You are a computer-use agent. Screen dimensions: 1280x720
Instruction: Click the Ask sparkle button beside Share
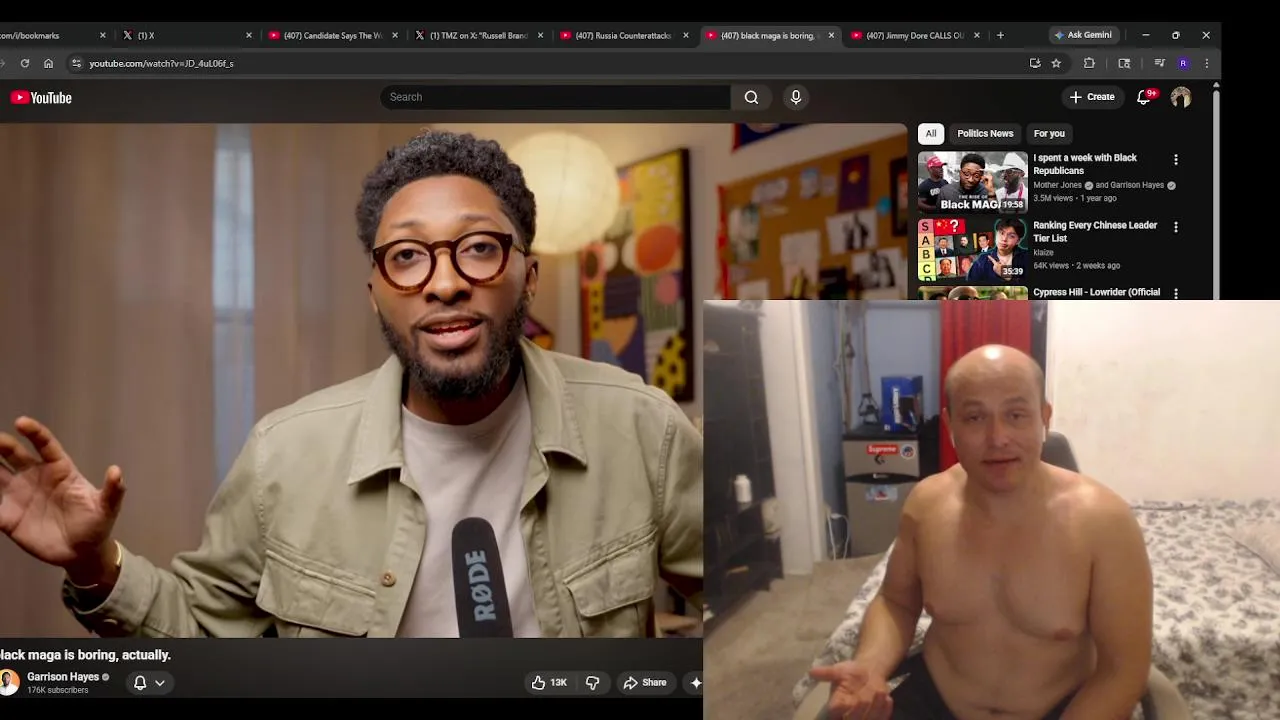point(696,683)
